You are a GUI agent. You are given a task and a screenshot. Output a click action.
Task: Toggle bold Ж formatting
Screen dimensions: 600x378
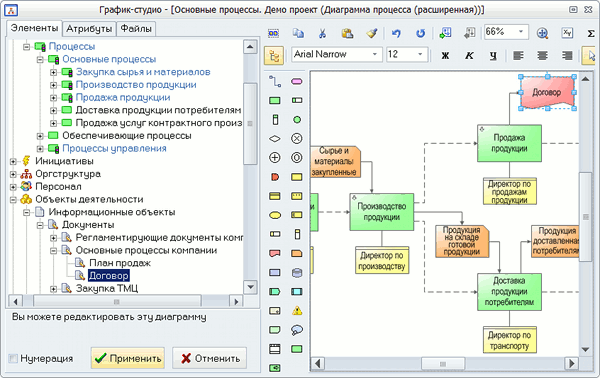click(445, 56)
